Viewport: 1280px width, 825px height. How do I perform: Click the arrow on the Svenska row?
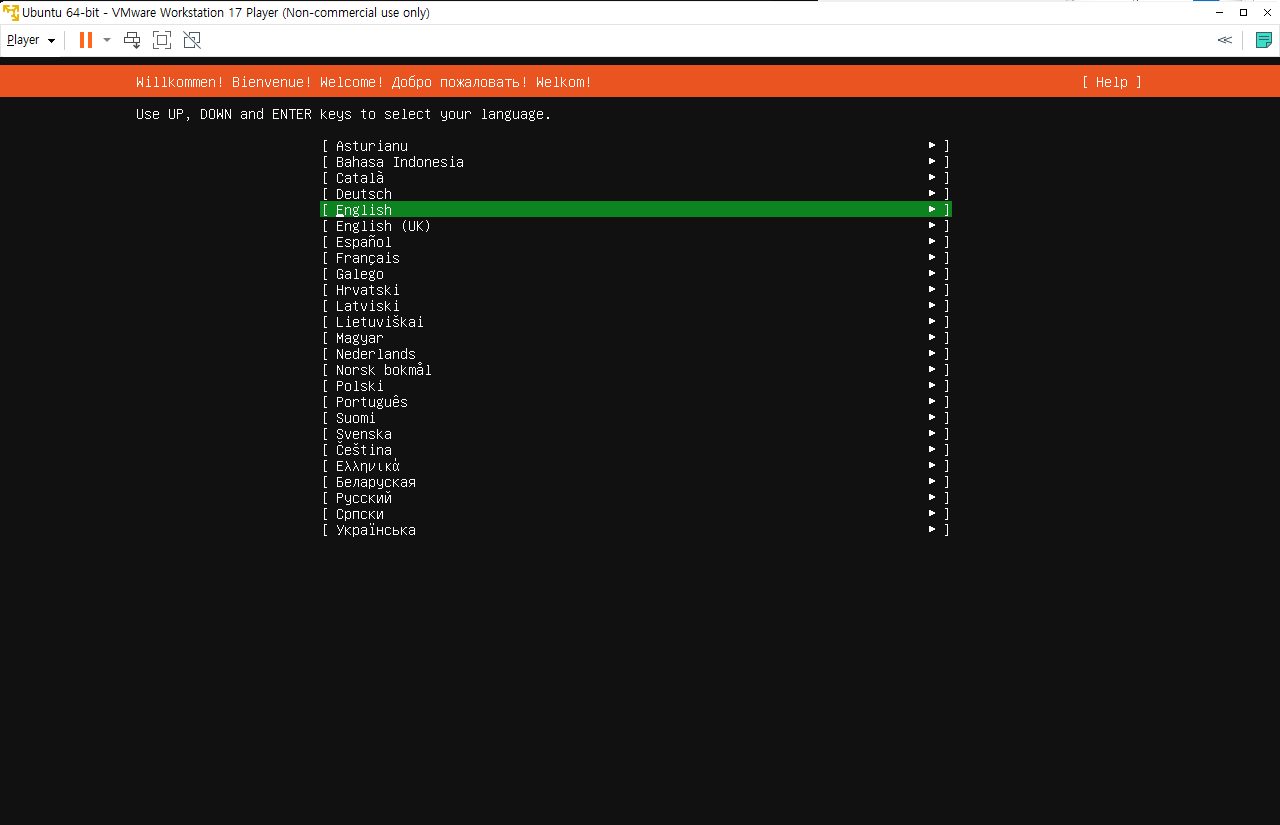[932, 434]
